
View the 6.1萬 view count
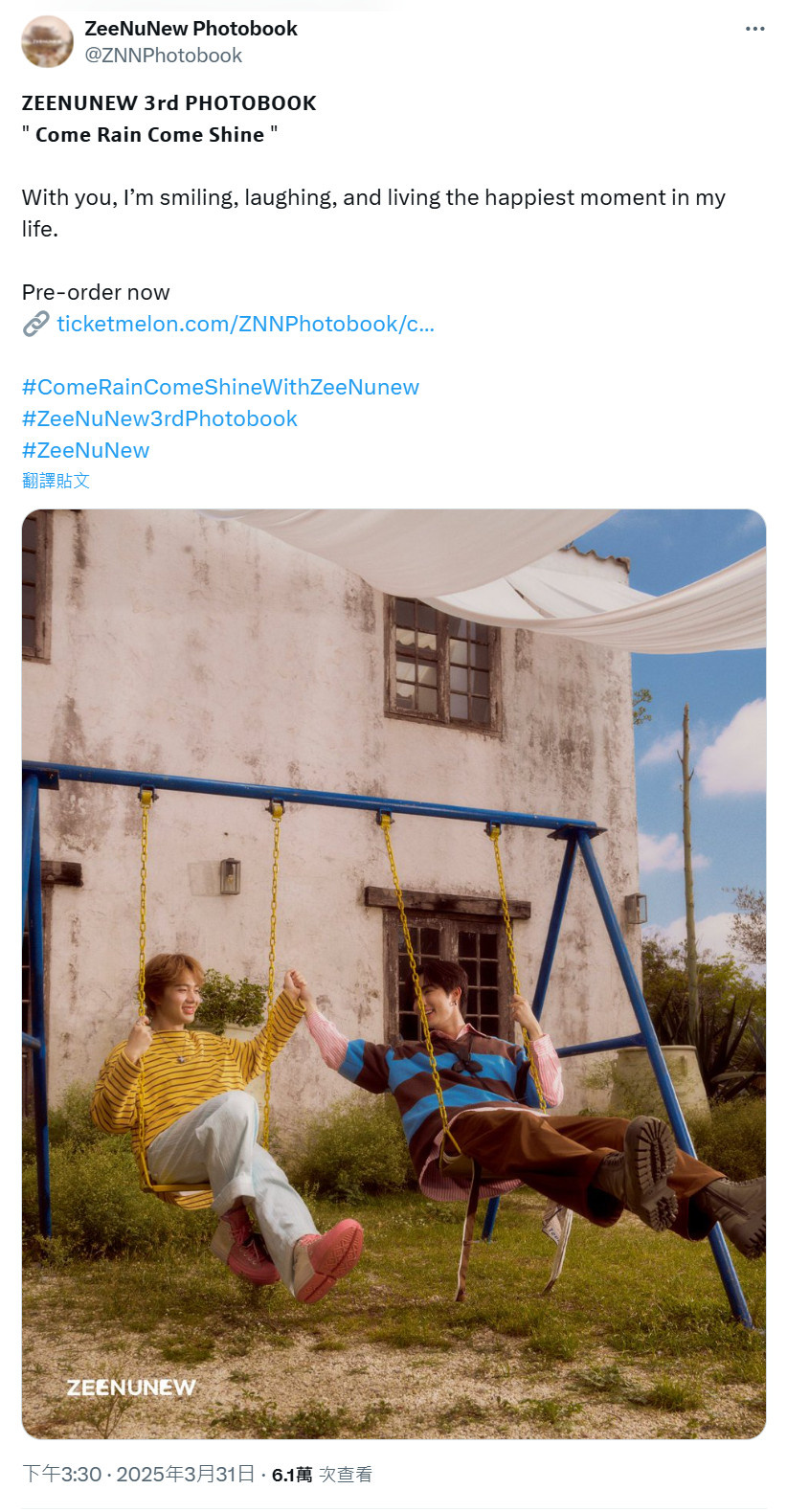coord(292,1475)
